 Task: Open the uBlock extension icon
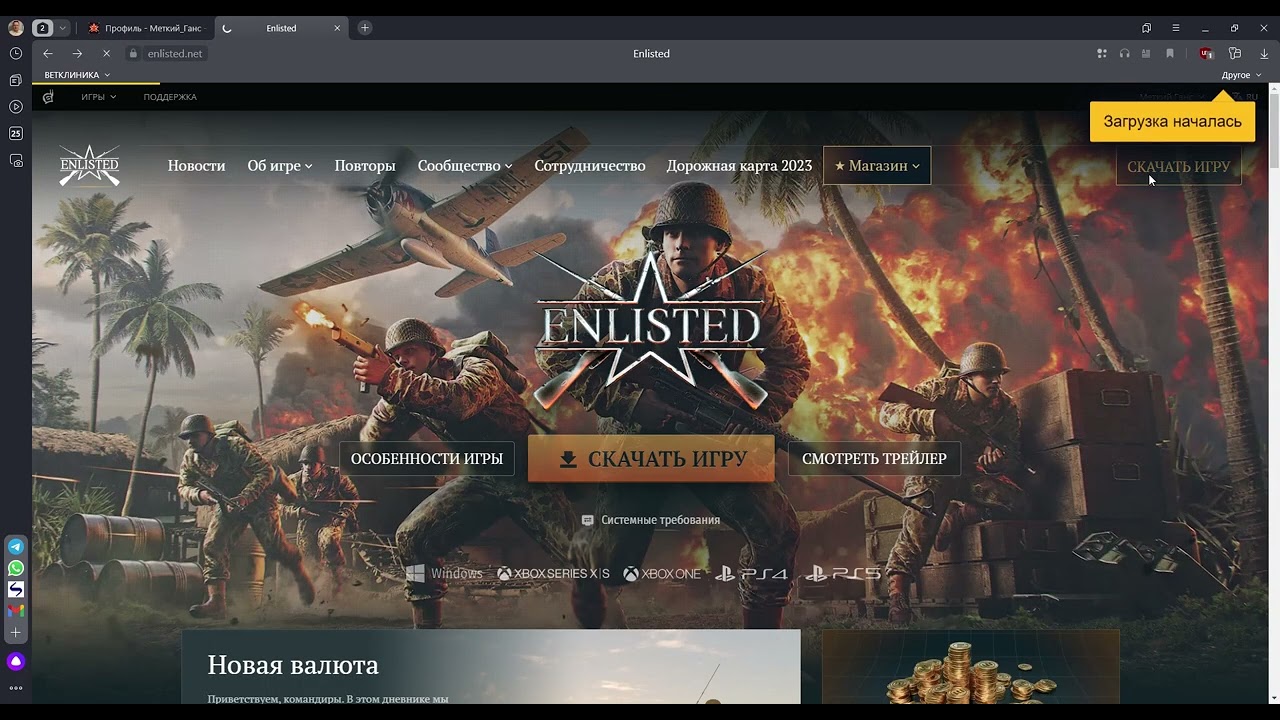coord(1206,54)
